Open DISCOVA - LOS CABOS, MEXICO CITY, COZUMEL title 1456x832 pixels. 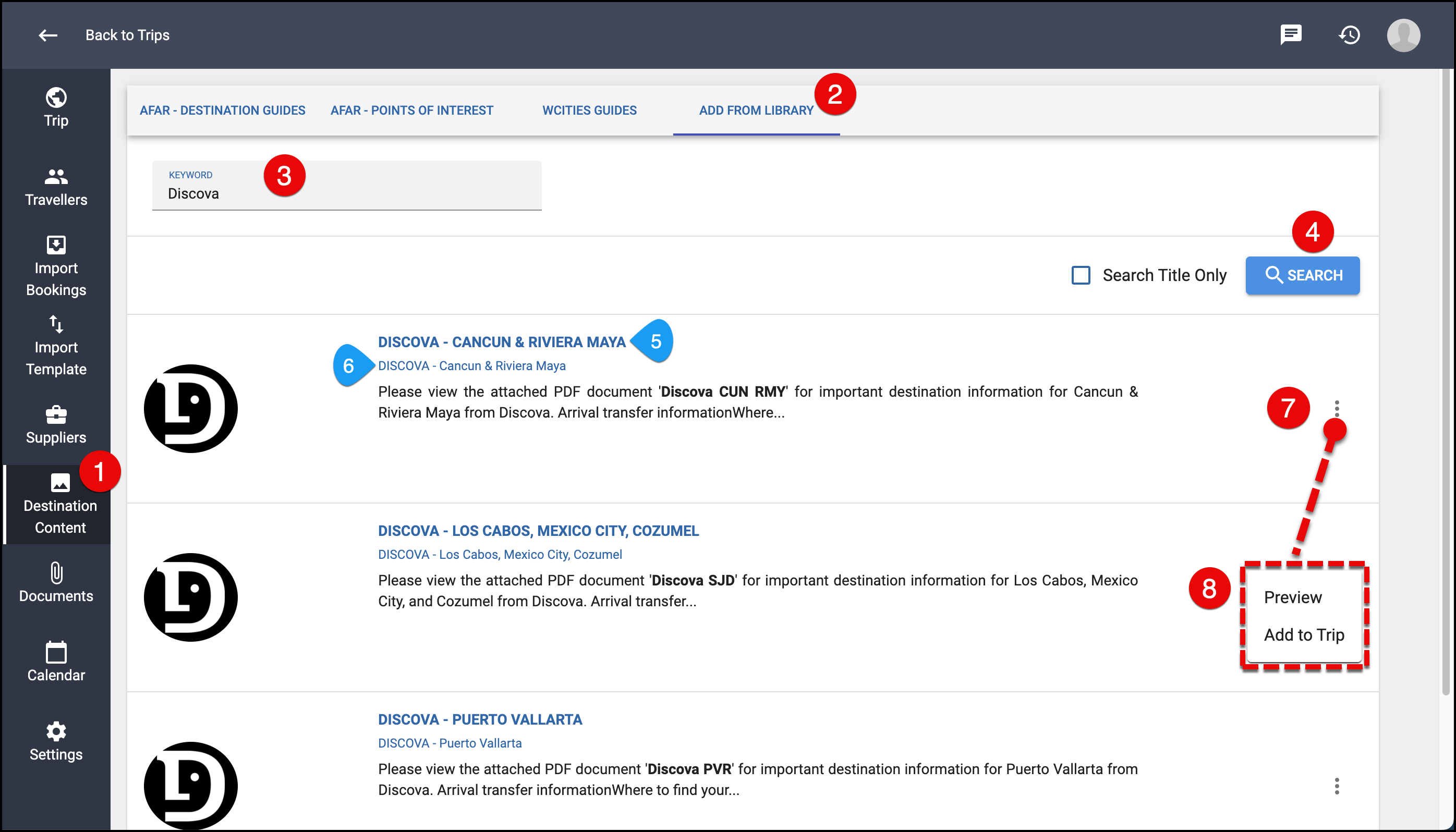[538, 531]
